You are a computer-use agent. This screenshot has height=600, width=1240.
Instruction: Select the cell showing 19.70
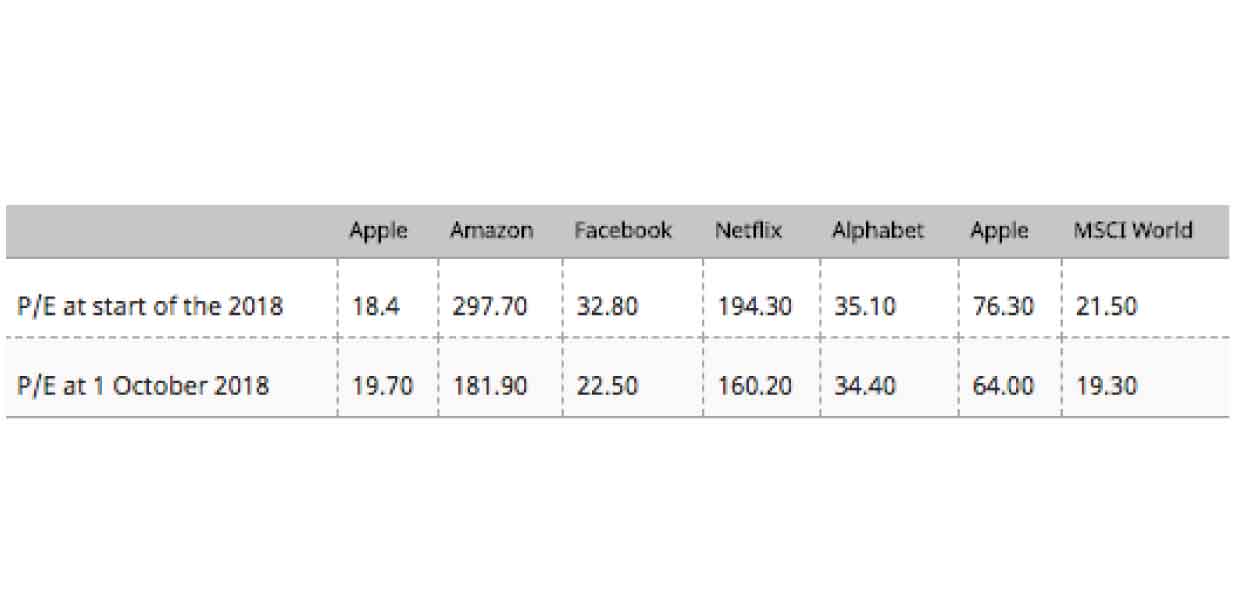pos(383,386)
